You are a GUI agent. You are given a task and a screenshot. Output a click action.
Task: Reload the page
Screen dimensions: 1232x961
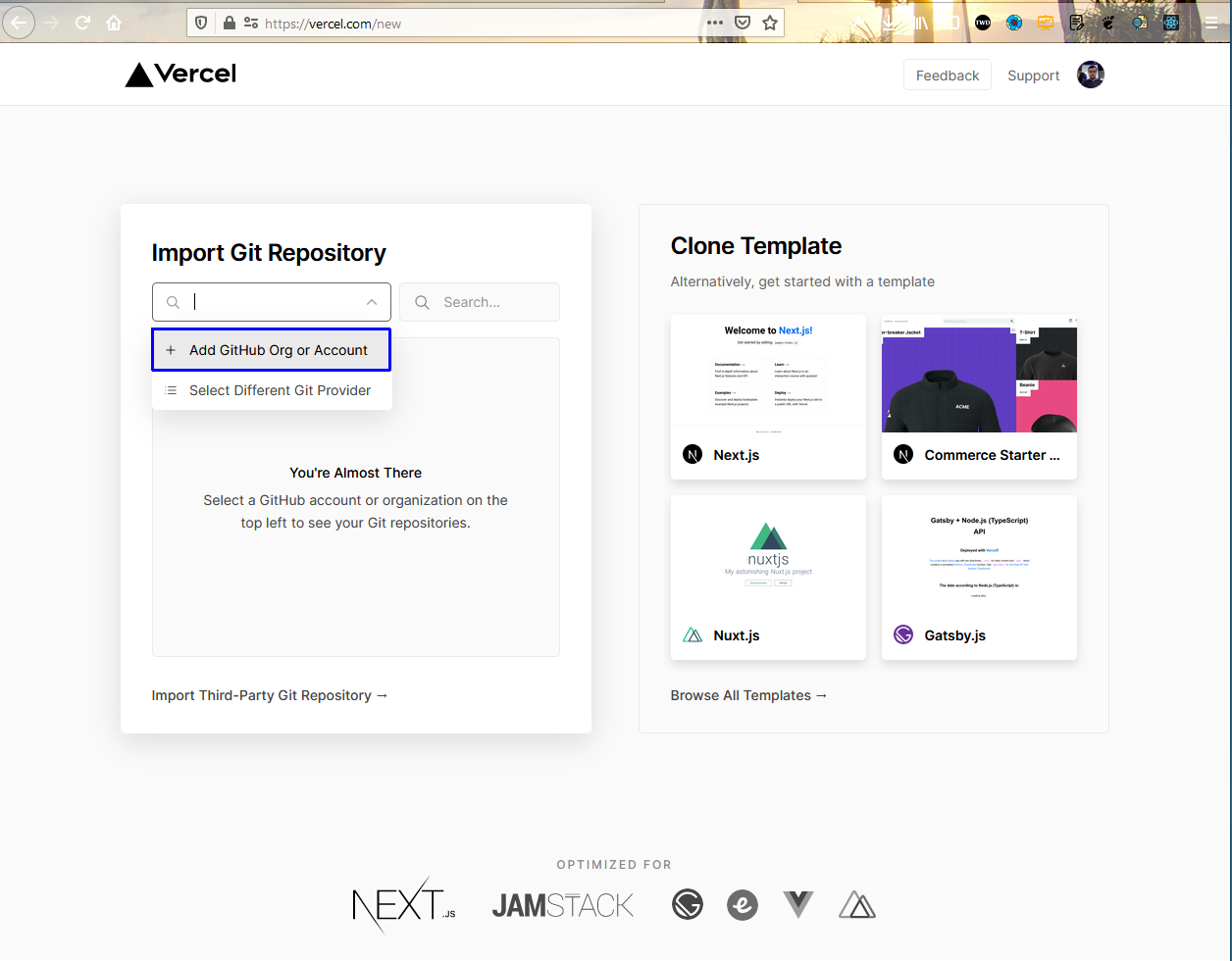[83, 23]
